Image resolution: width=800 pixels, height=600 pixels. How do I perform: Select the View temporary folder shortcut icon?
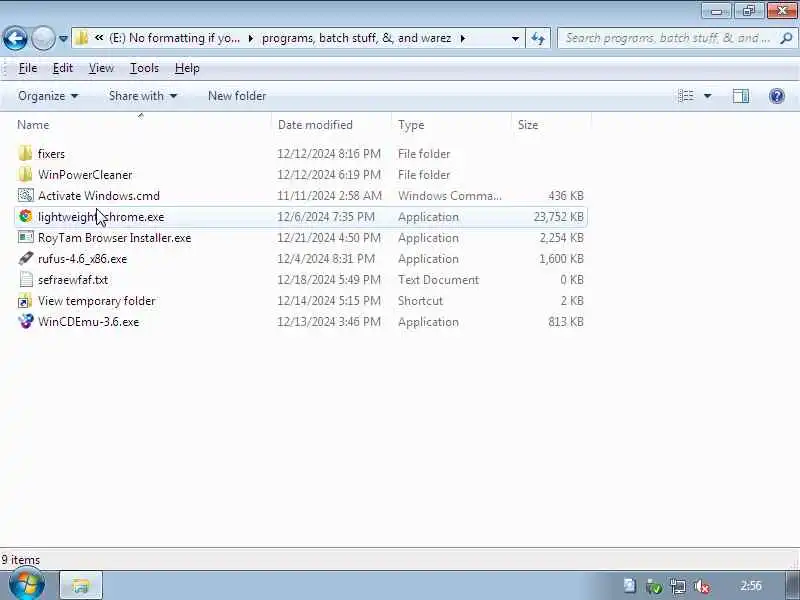pyautogui.click(x=25, y=301)
